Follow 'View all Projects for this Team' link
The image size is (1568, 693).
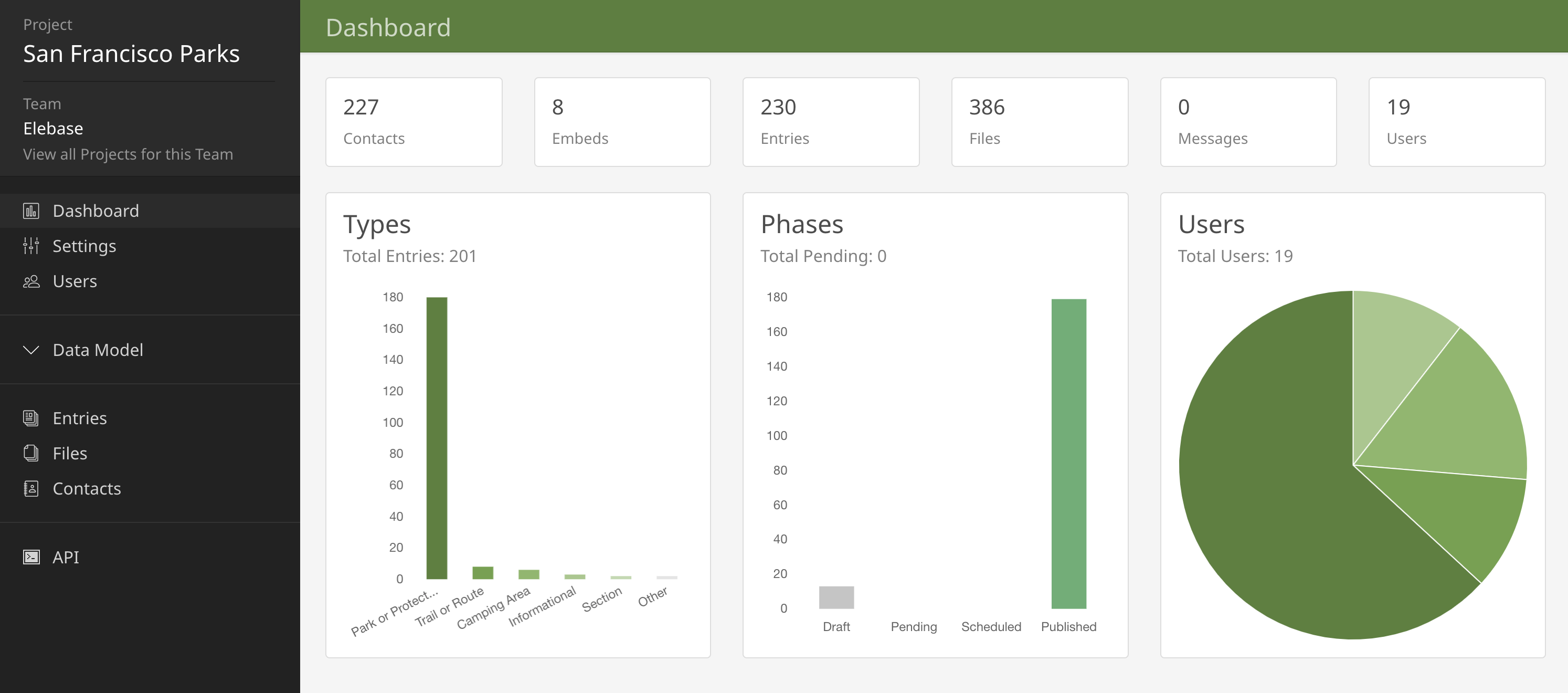point(128,154)
